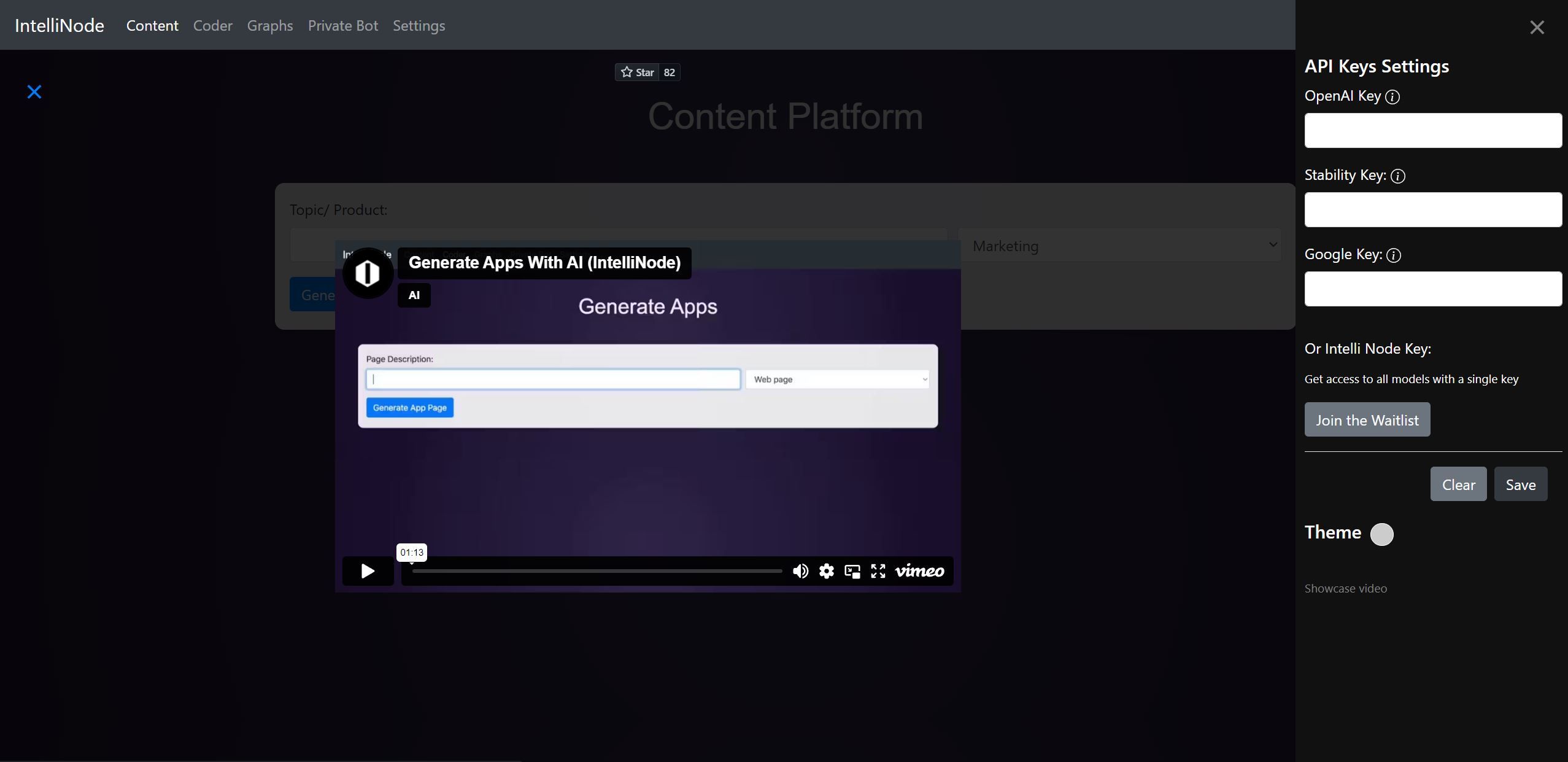Toggle the Theme switch

coord(1381,534)
